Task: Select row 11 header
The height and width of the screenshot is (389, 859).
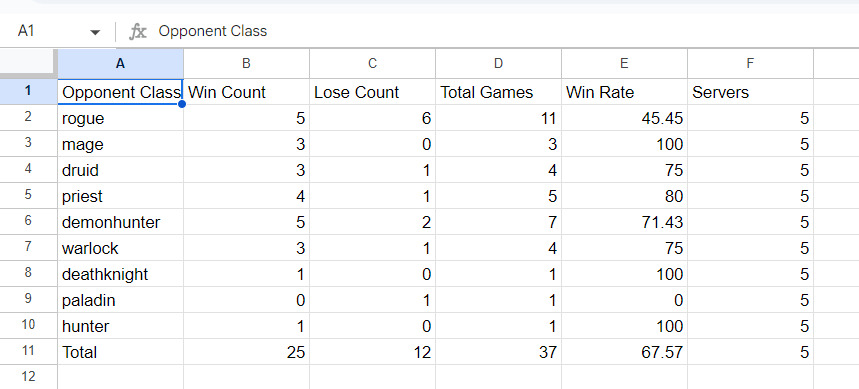Action: point(28,352)
